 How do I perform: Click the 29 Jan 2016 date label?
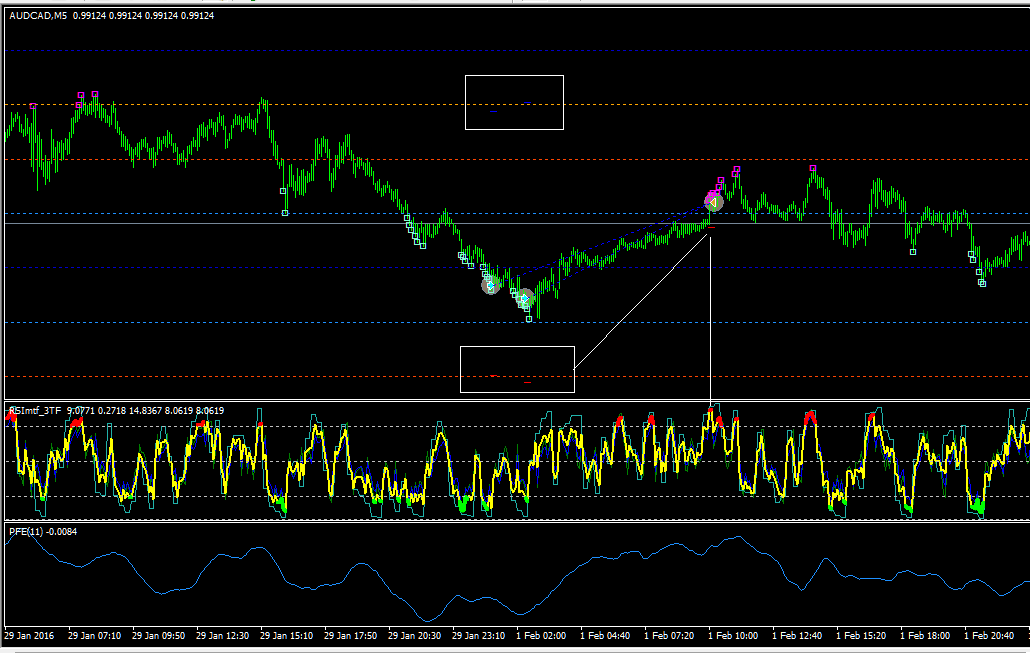[x=29, y=636]
